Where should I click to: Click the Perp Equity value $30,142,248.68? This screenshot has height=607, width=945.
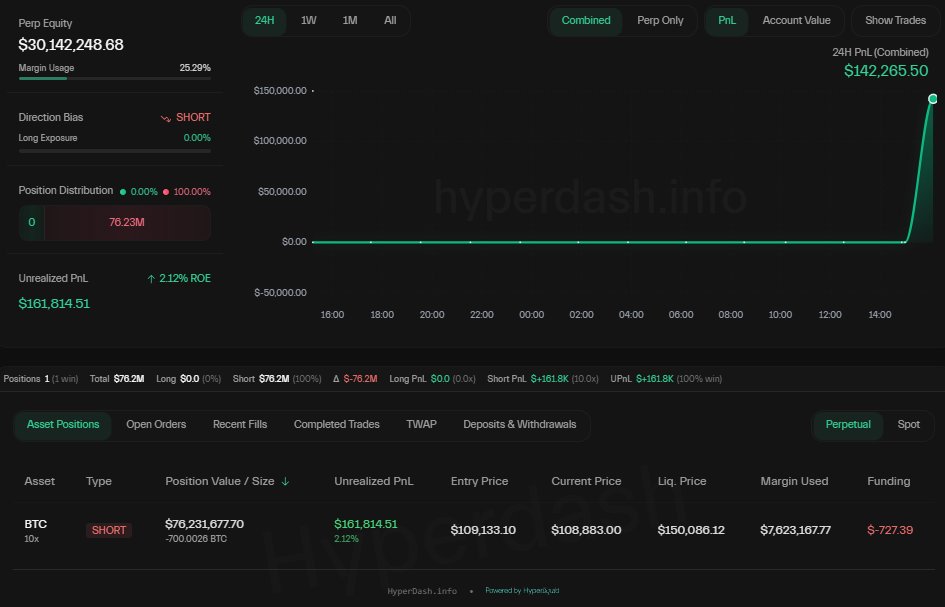[x=71, y=45]
